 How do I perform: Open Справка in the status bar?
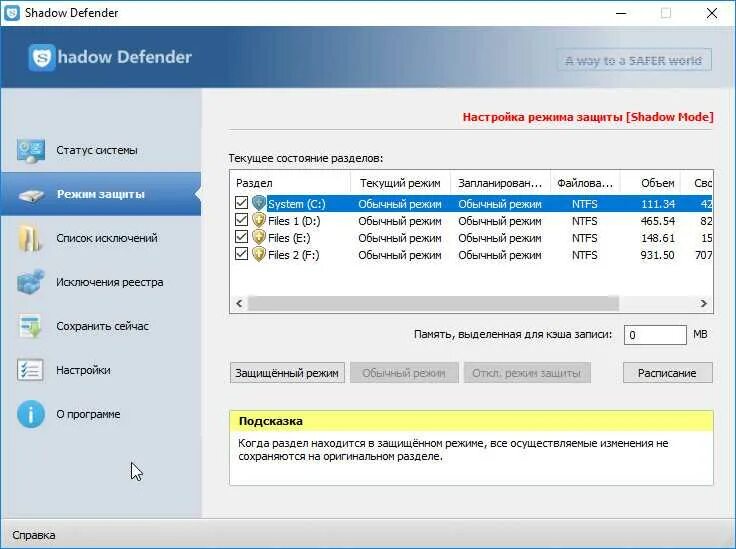34,535
